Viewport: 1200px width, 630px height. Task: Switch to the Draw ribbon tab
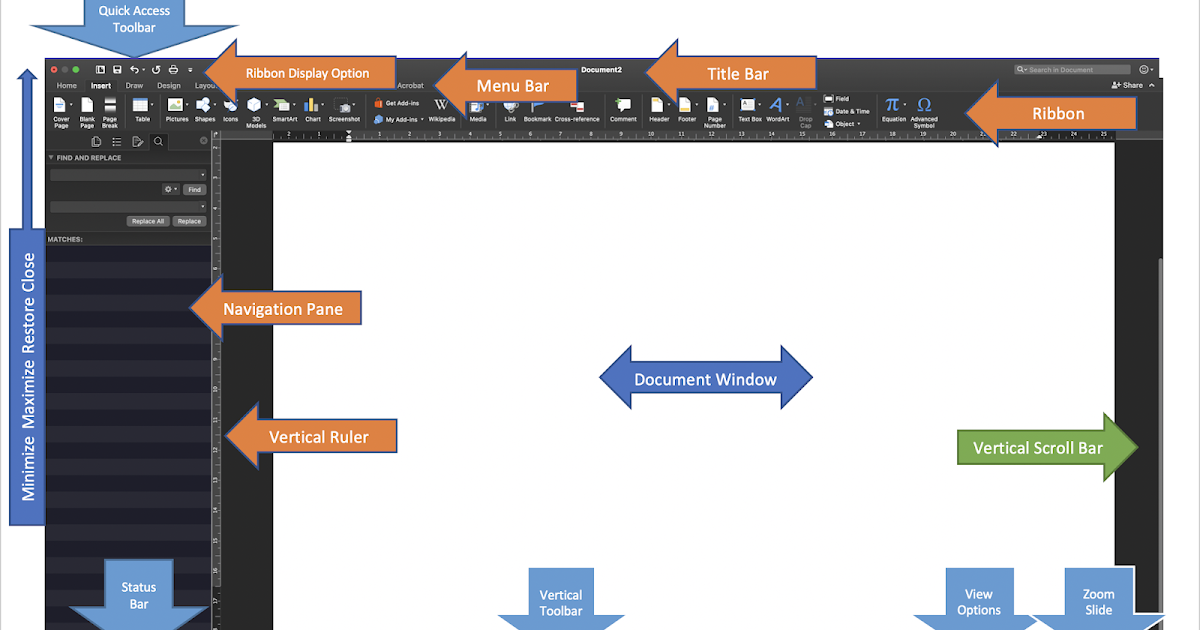(x=135, y=86)
